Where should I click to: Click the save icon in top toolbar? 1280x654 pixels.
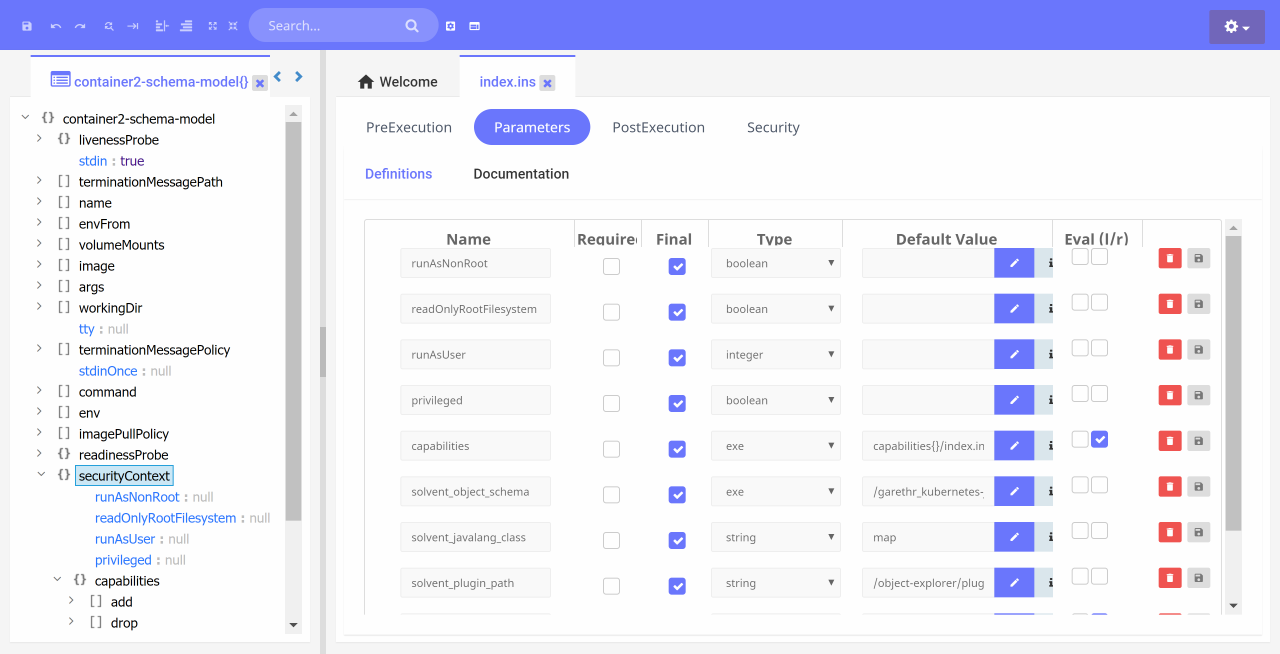(x=27, y=26)
